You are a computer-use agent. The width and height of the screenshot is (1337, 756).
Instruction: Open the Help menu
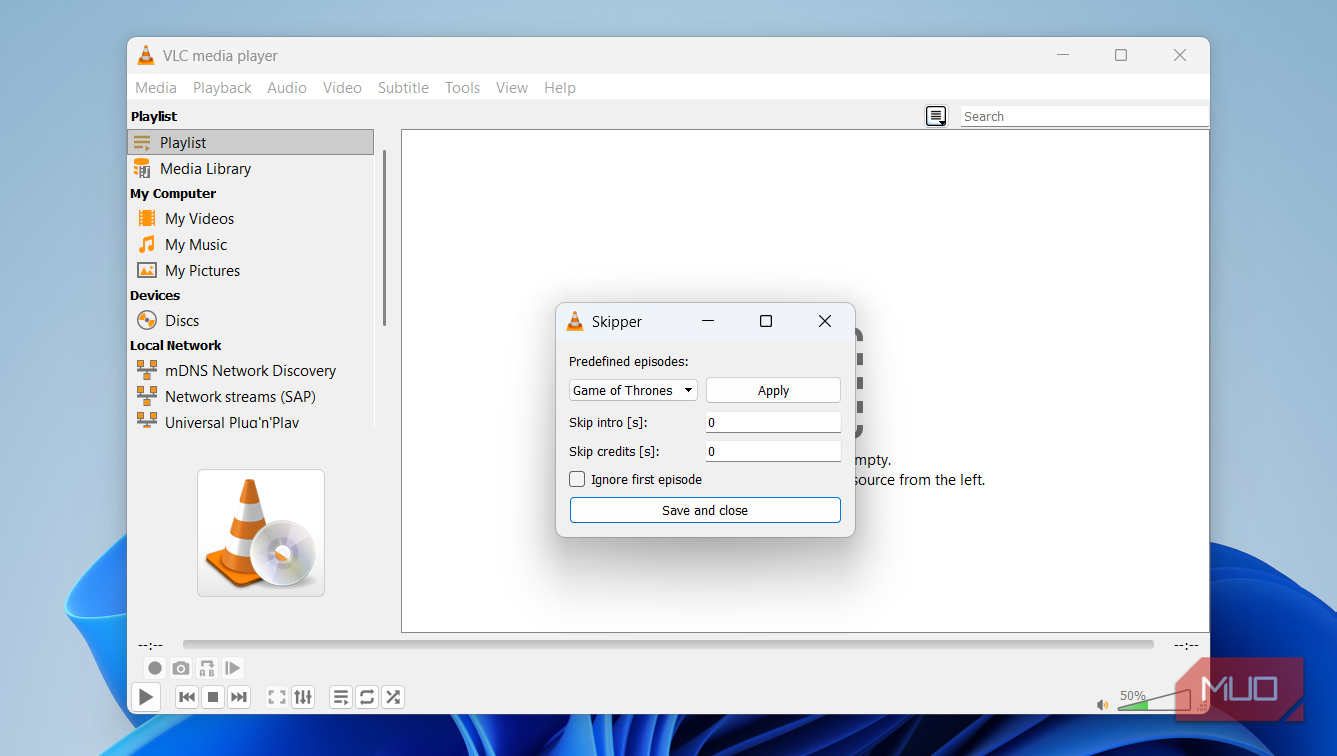[560, 88]
